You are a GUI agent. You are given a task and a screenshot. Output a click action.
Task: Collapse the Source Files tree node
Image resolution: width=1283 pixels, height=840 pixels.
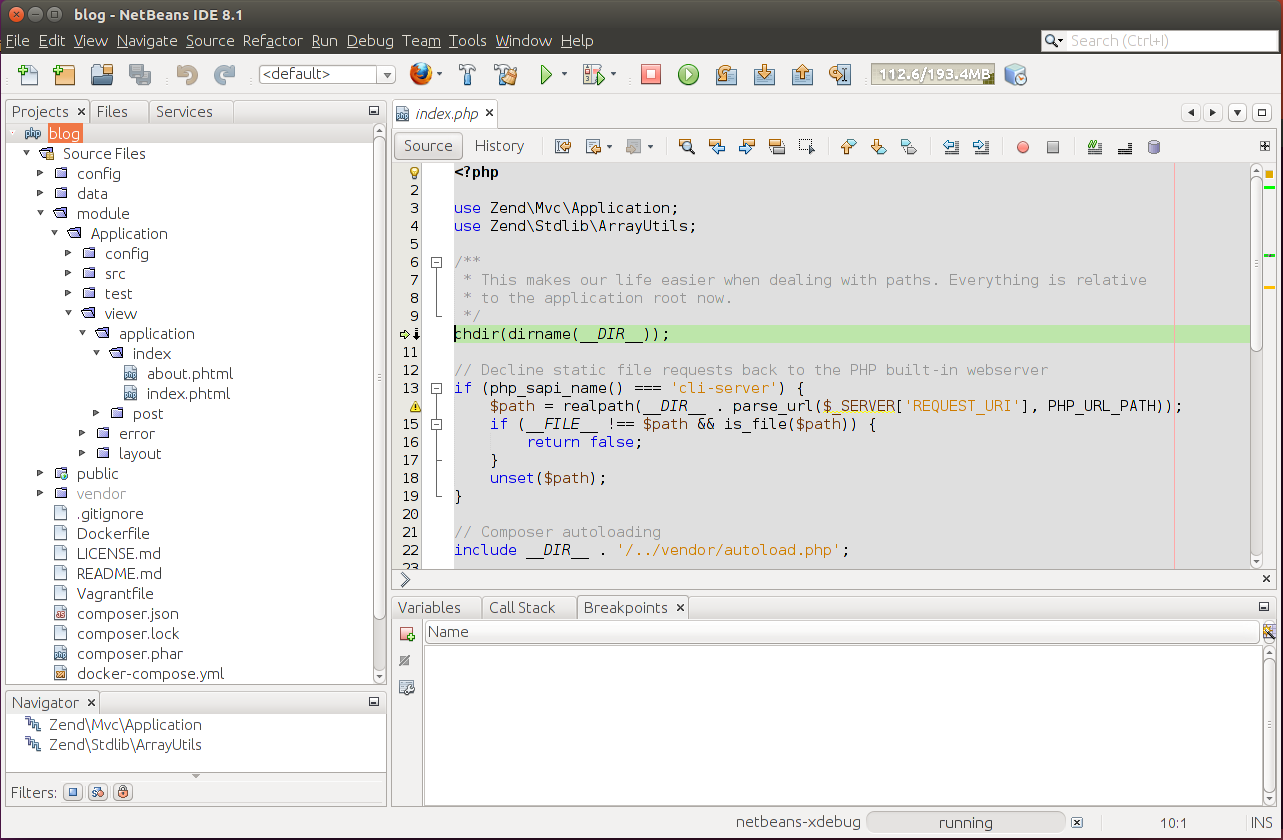[26, 153]
